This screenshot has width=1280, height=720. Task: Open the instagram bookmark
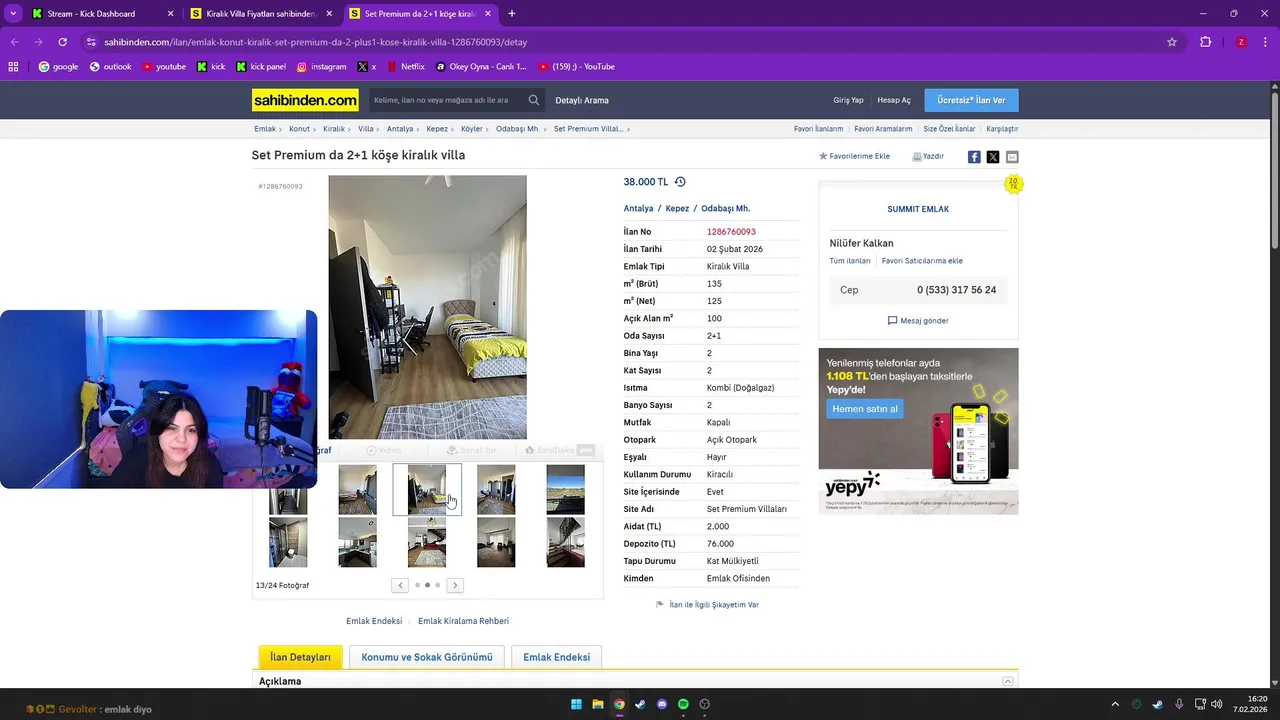(321, 67)
